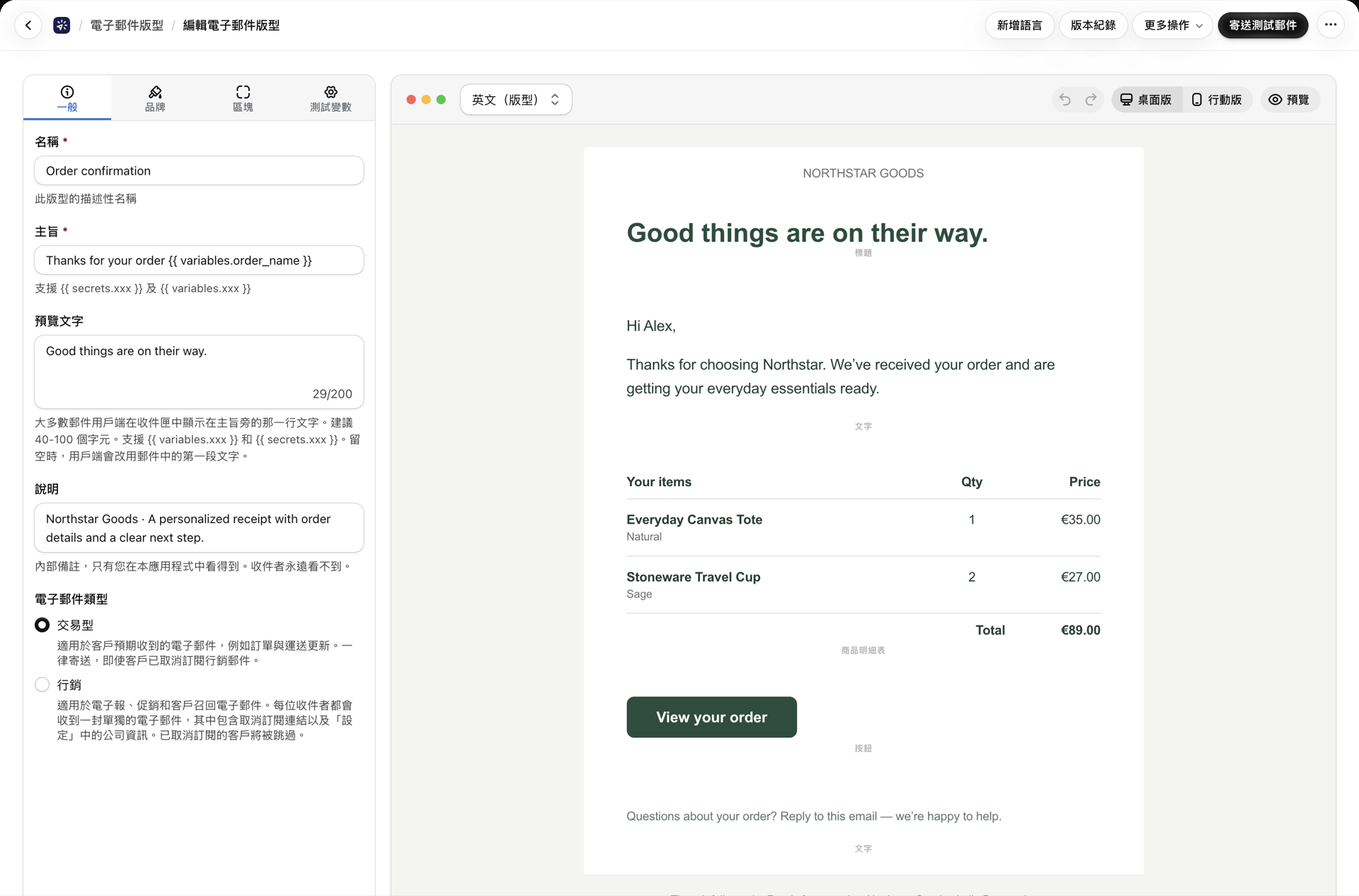Undo the last edit
Image resolution: width=1359 pixels, height=896 pixels.
click(1065, 100)
